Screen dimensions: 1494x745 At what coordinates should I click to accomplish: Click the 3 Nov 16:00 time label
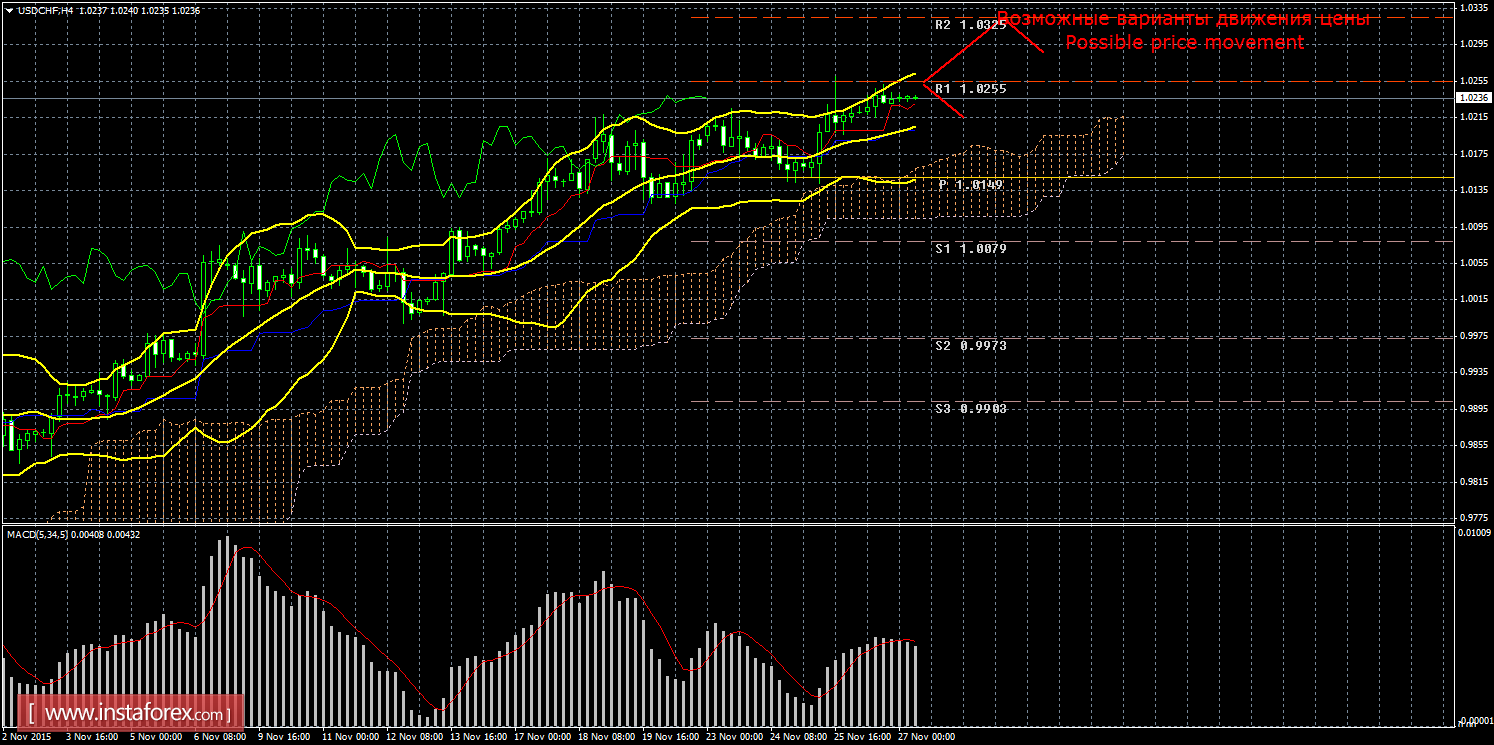[90, 737]
